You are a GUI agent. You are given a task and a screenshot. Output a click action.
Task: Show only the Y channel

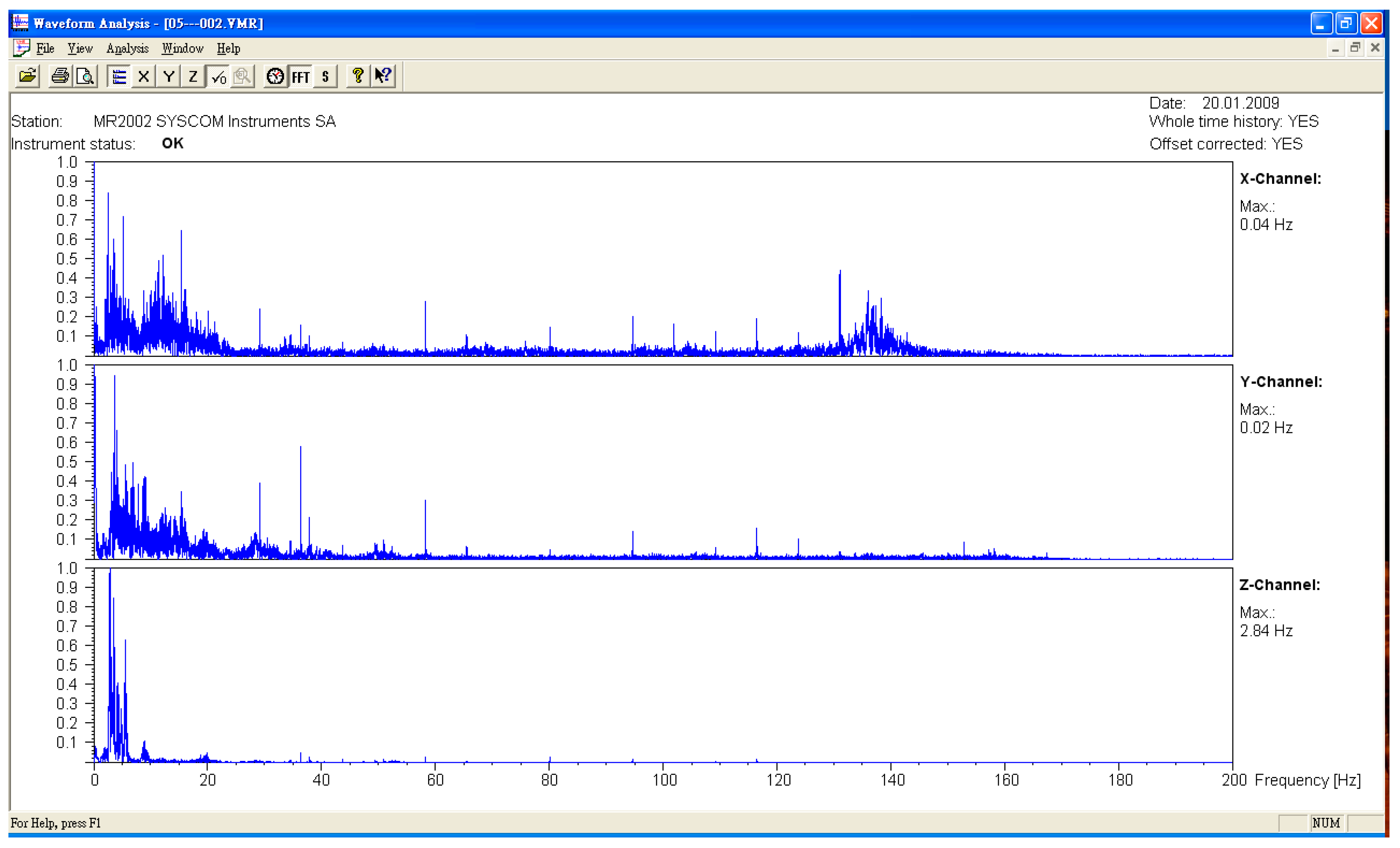pyautogui.click(x=169, y=76)
